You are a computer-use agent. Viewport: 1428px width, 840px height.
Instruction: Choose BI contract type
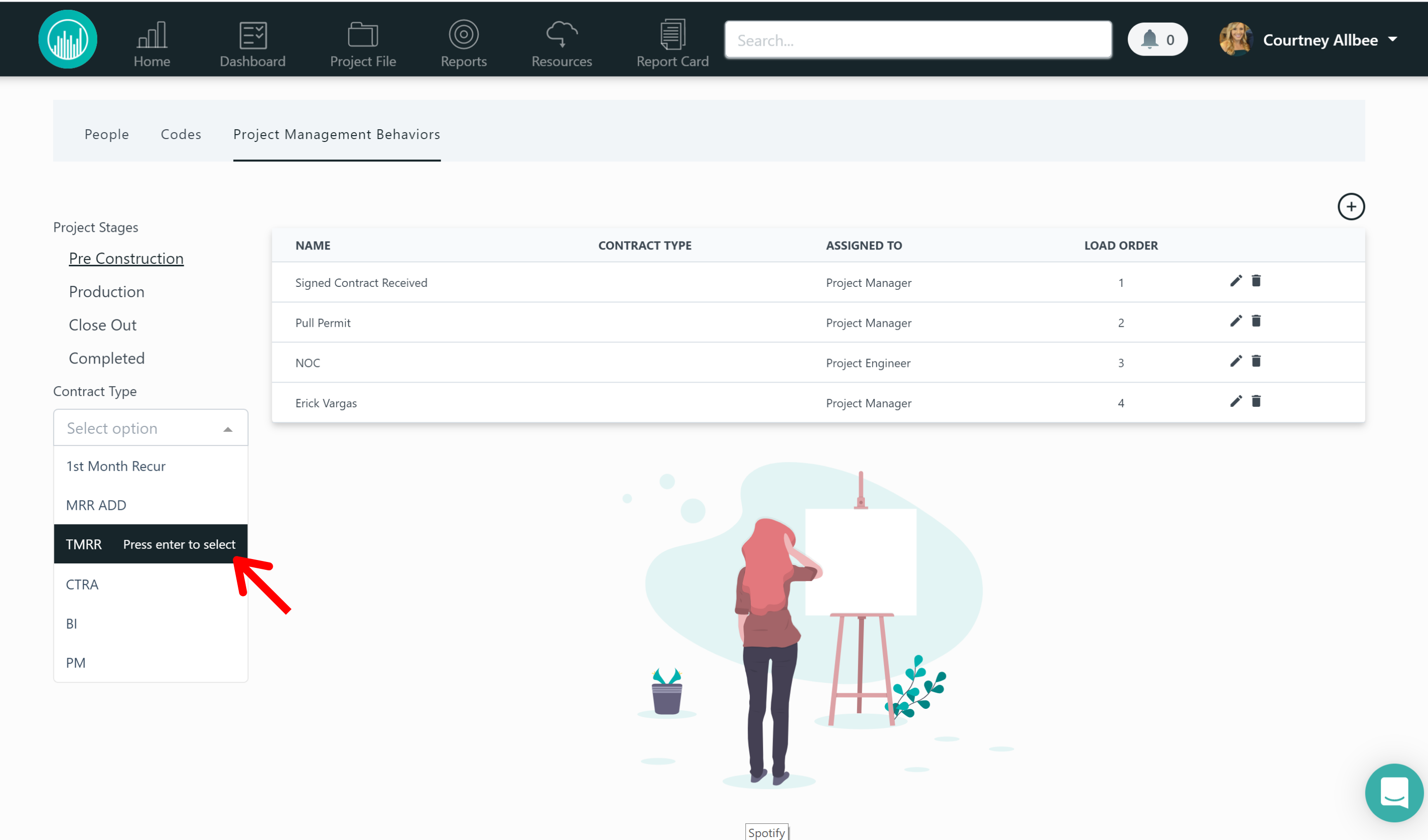151,624
